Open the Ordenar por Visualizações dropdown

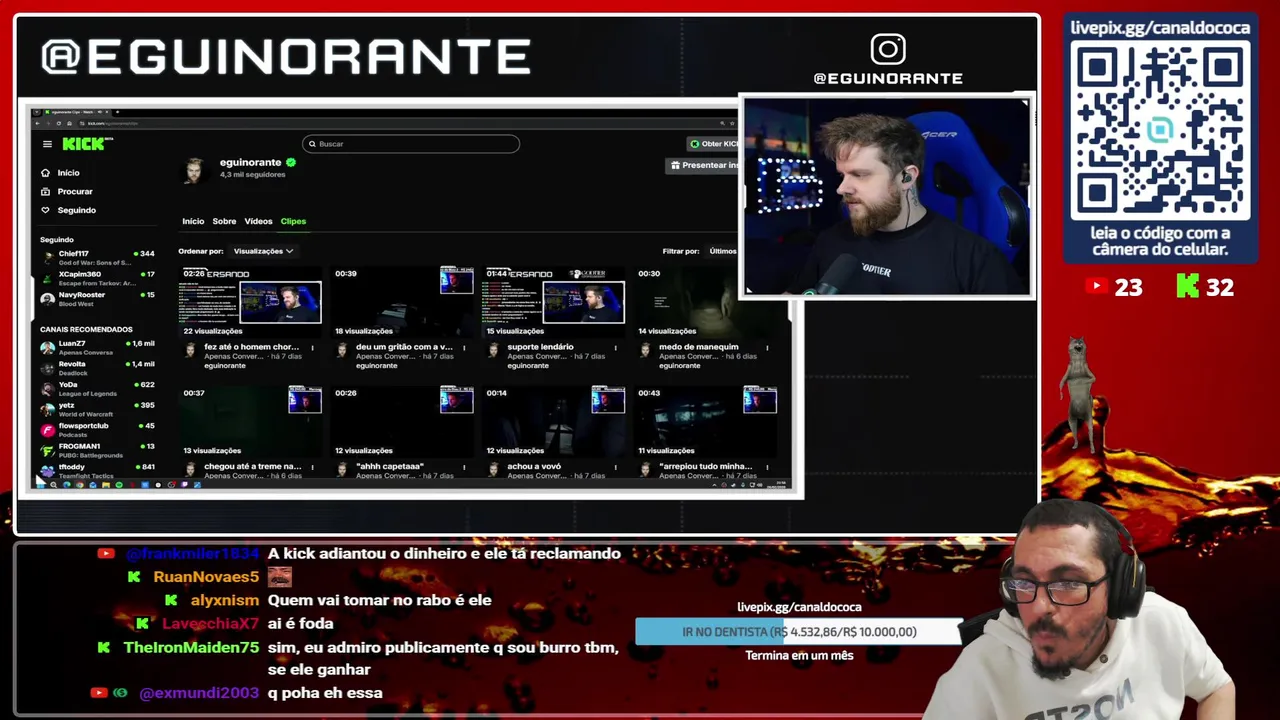click(263, 251)
